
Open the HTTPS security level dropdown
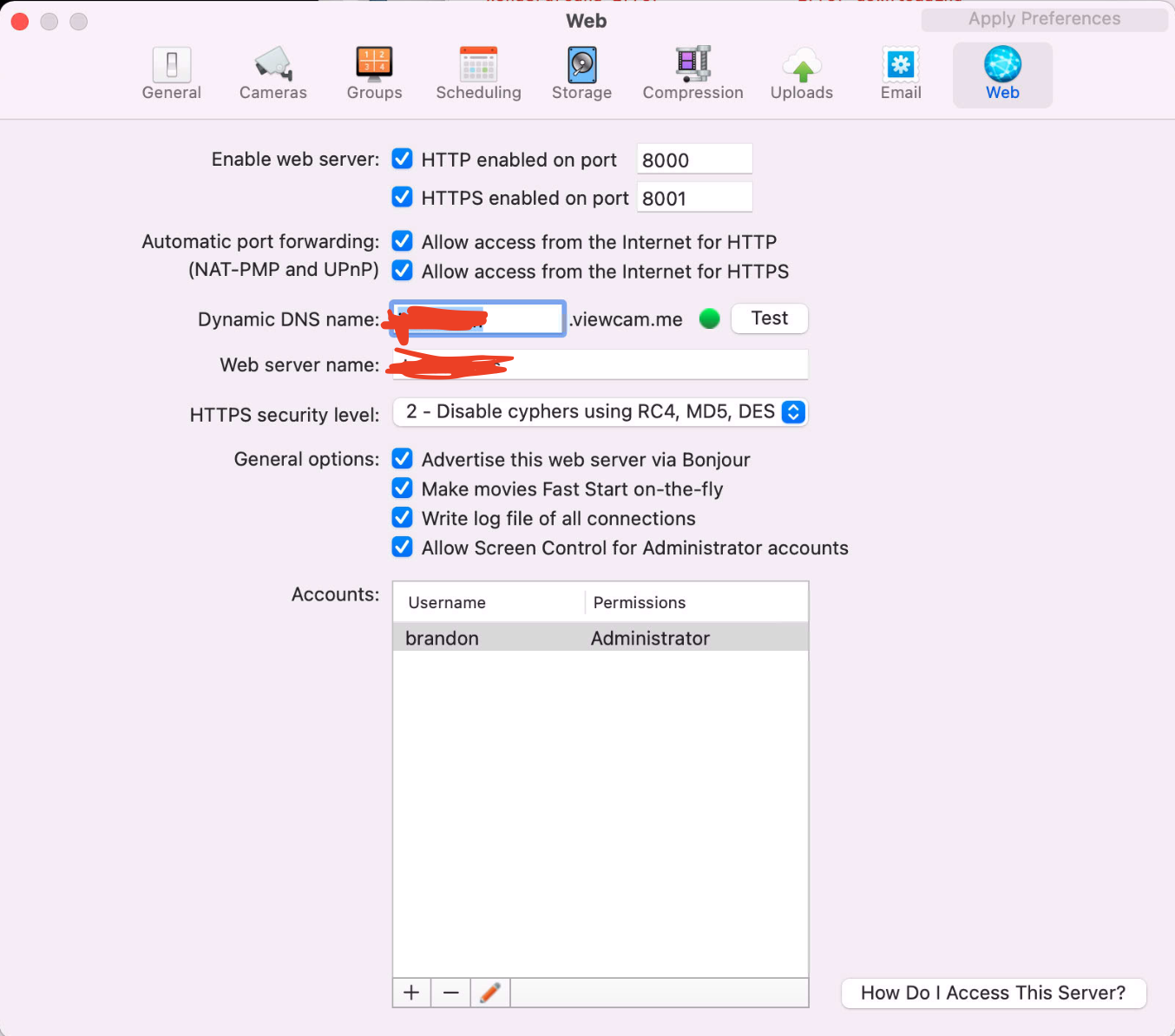(x=601, y=412)
